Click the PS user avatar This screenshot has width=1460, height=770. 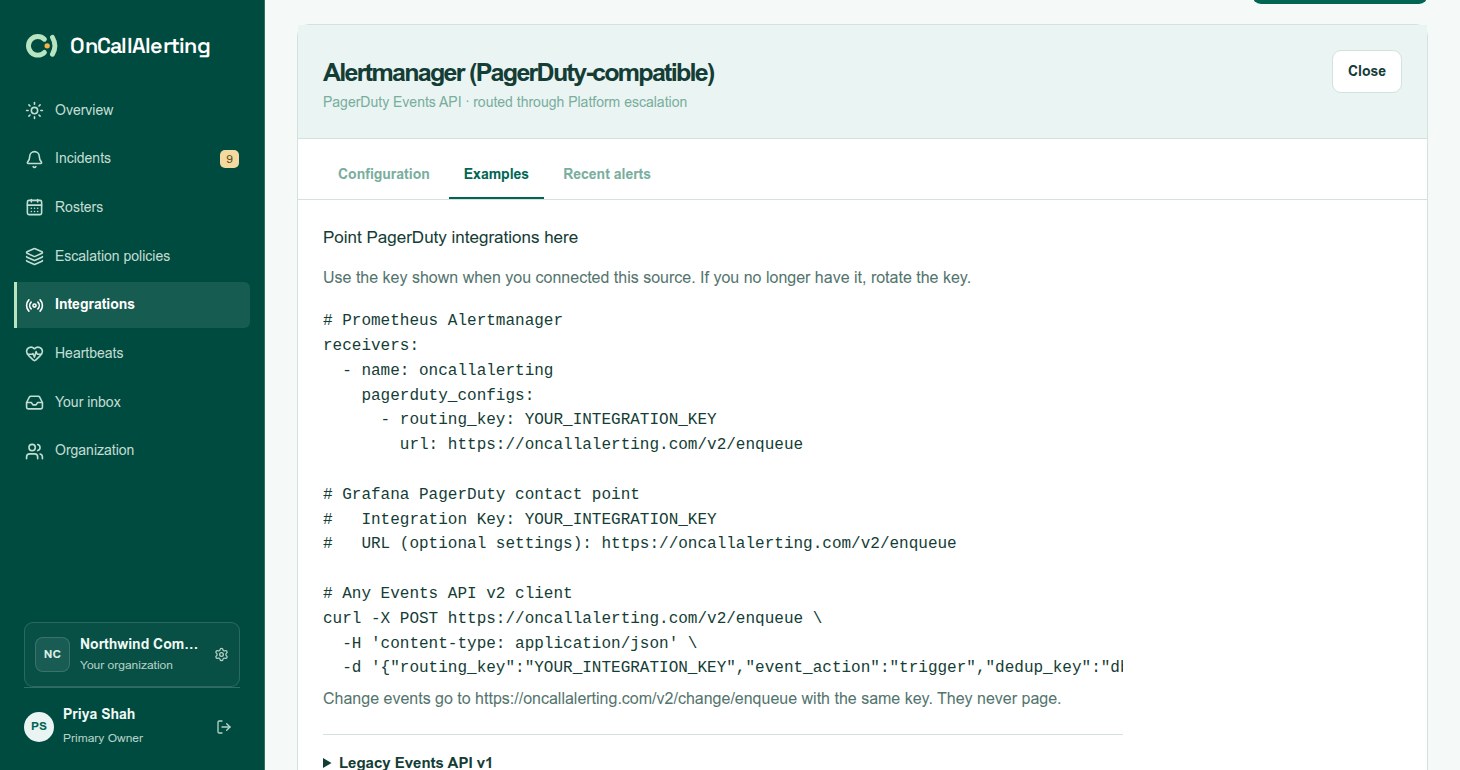[x=39, y=726]
